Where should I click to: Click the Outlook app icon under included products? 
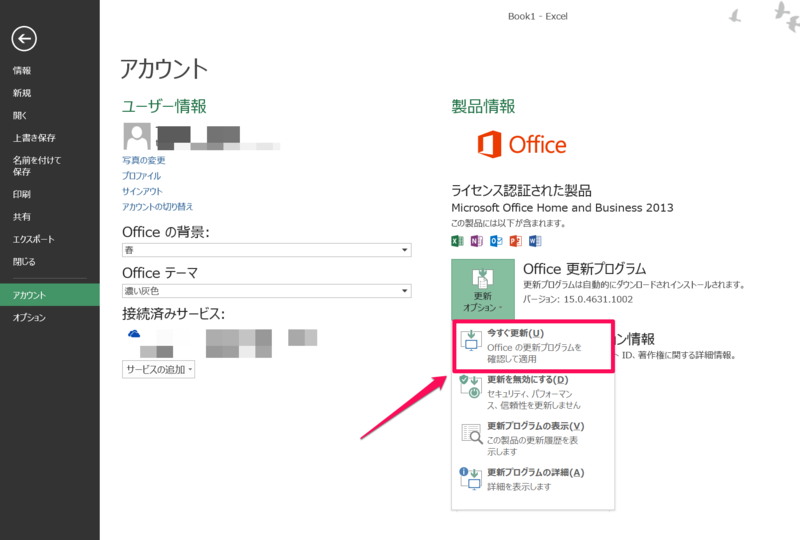[496, 241]
